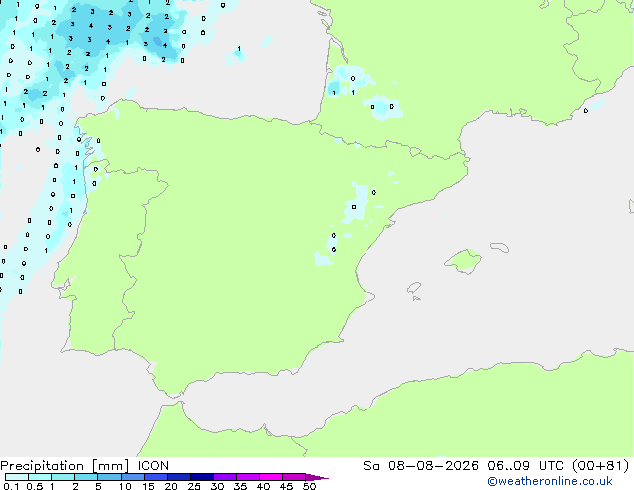This screenshot has width=634, height=490.
Task: Click the '45' legend scale label
Action: coord(286,486)
